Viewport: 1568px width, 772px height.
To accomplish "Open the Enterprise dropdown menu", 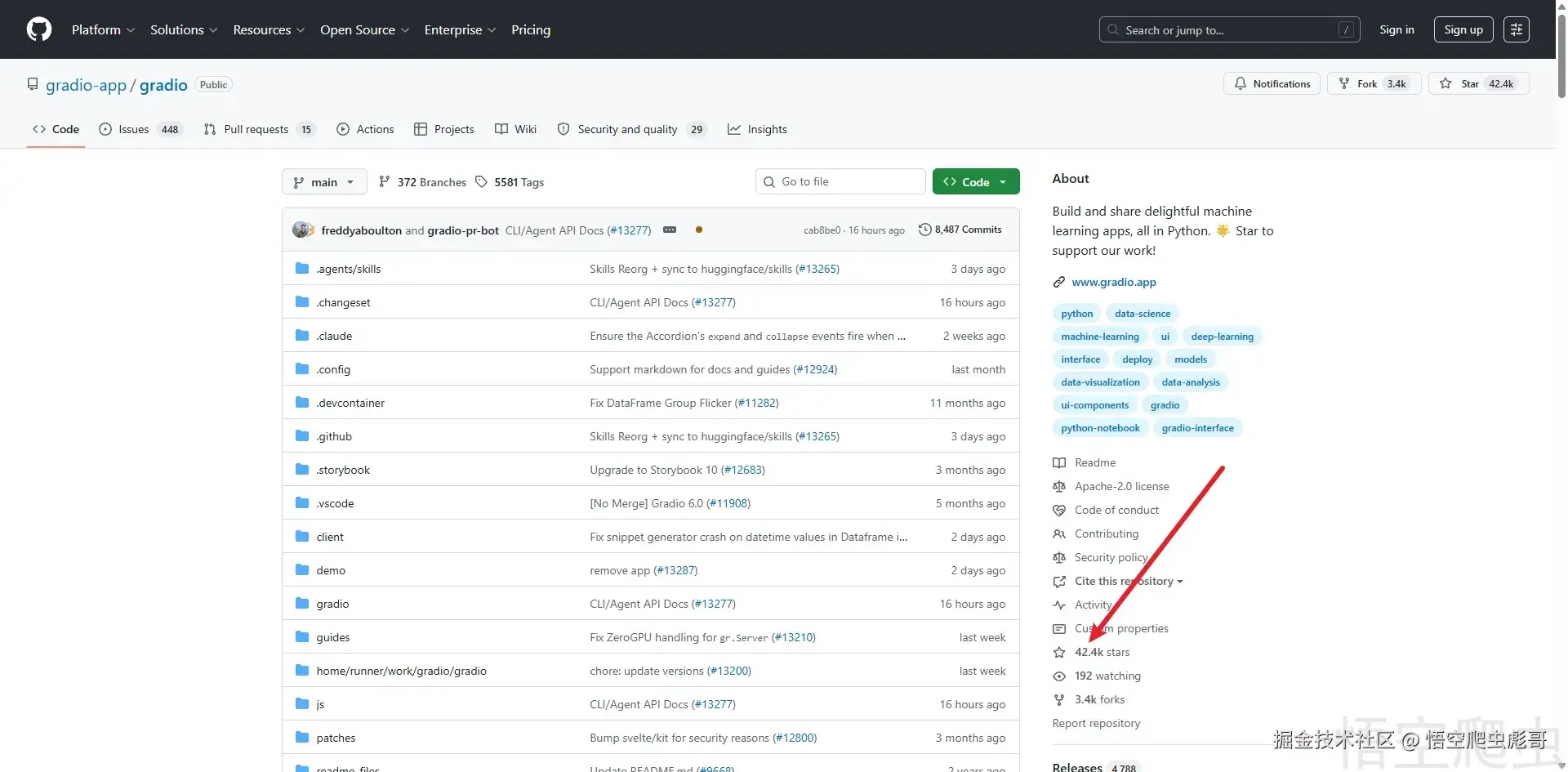I will pos(460,29).
